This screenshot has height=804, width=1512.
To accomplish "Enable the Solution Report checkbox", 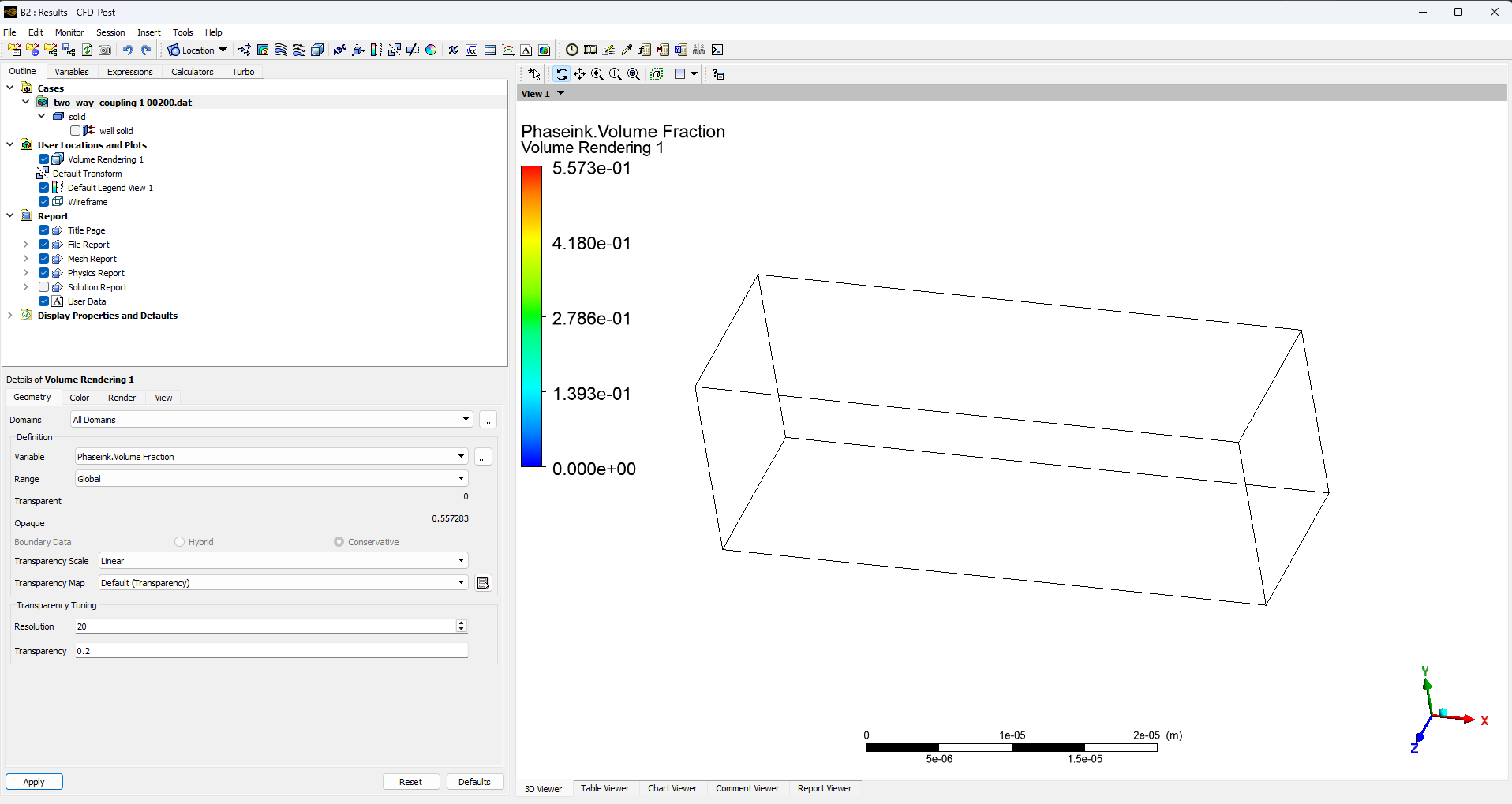I will coord(44,287).
